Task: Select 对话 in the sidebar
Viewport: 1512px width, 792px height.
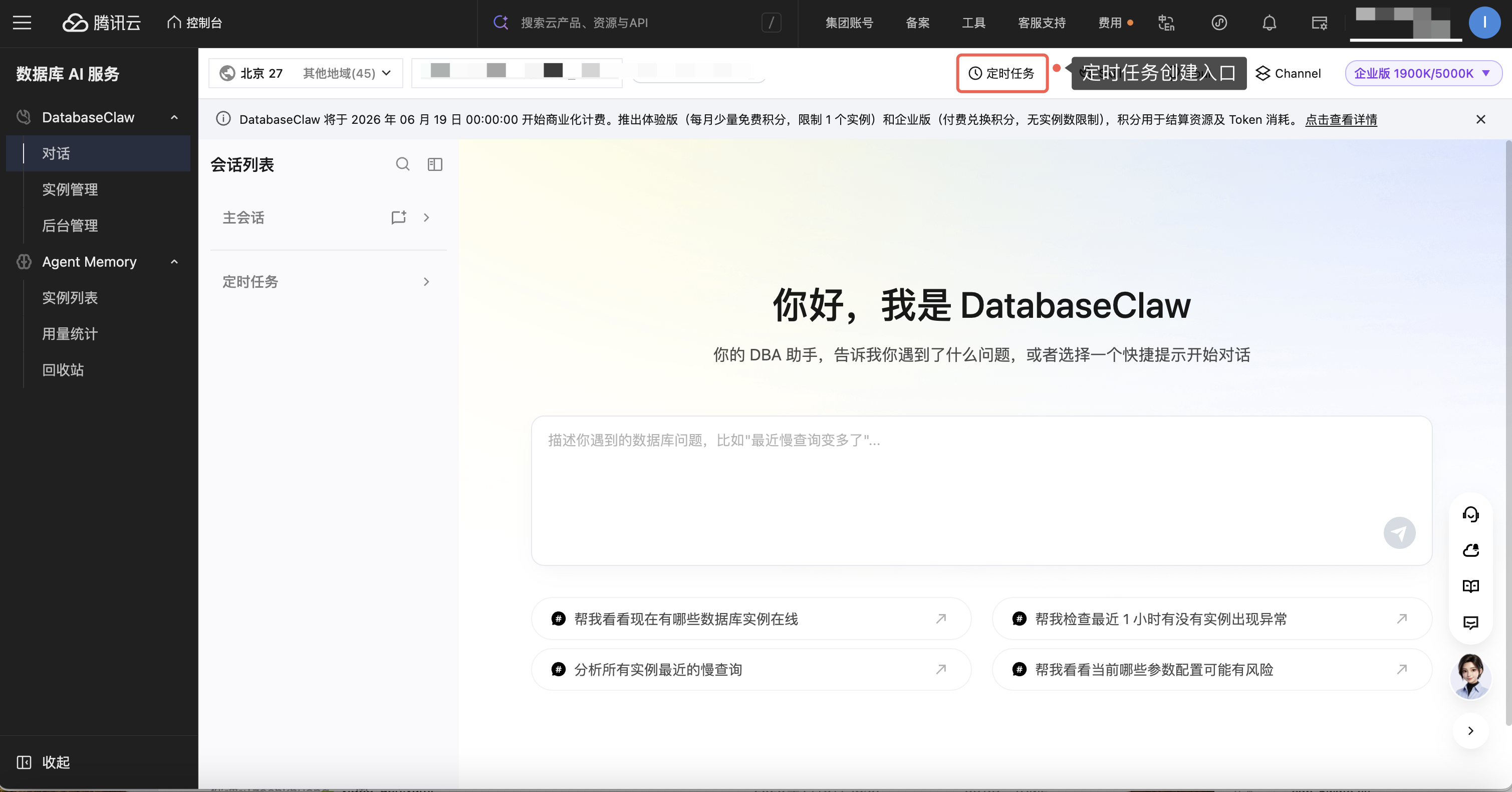Action: (x=98, y=153)
